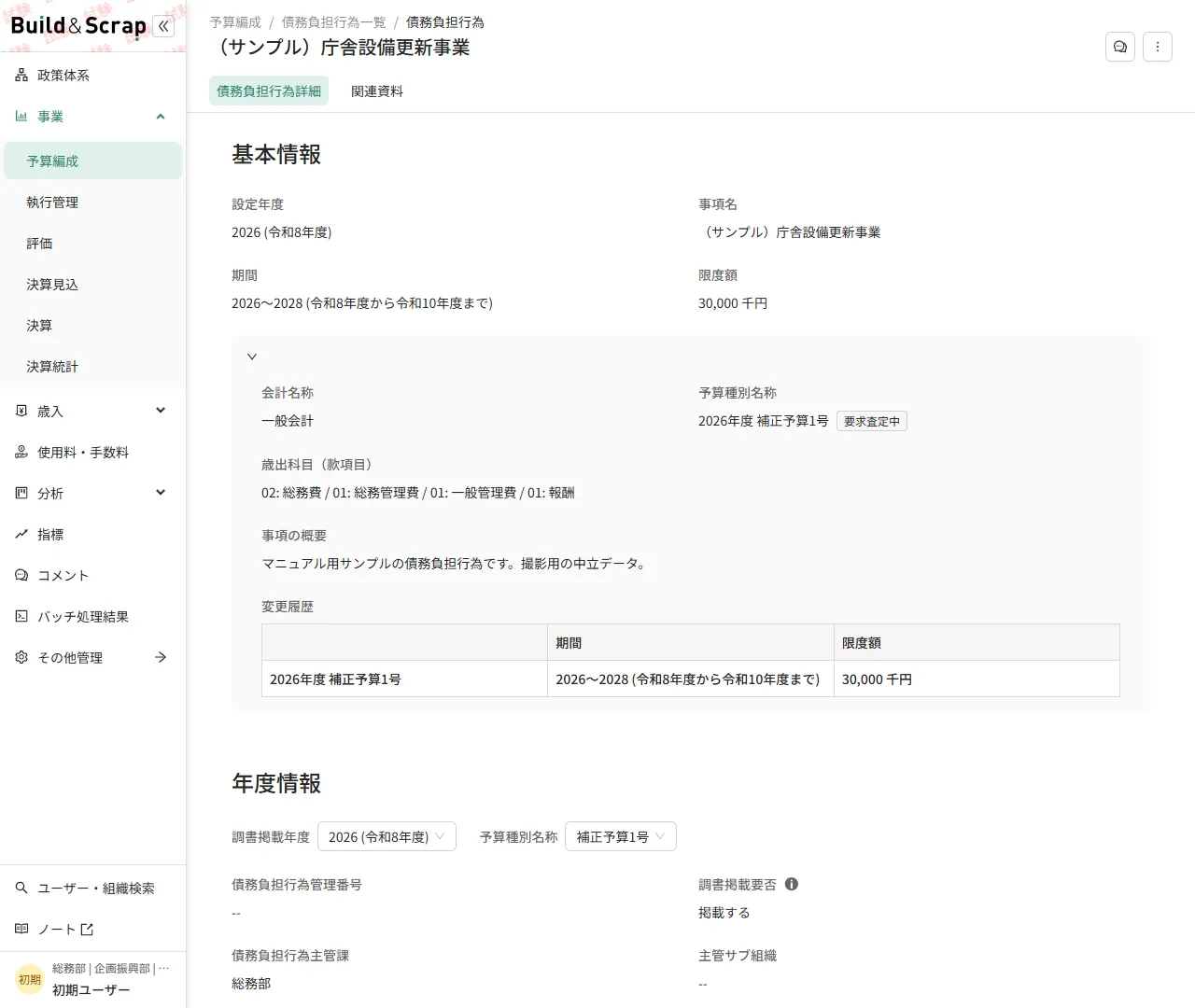Click the その他管理 gear icon
1195x1008 pixels.
click(x=21, y=657)
